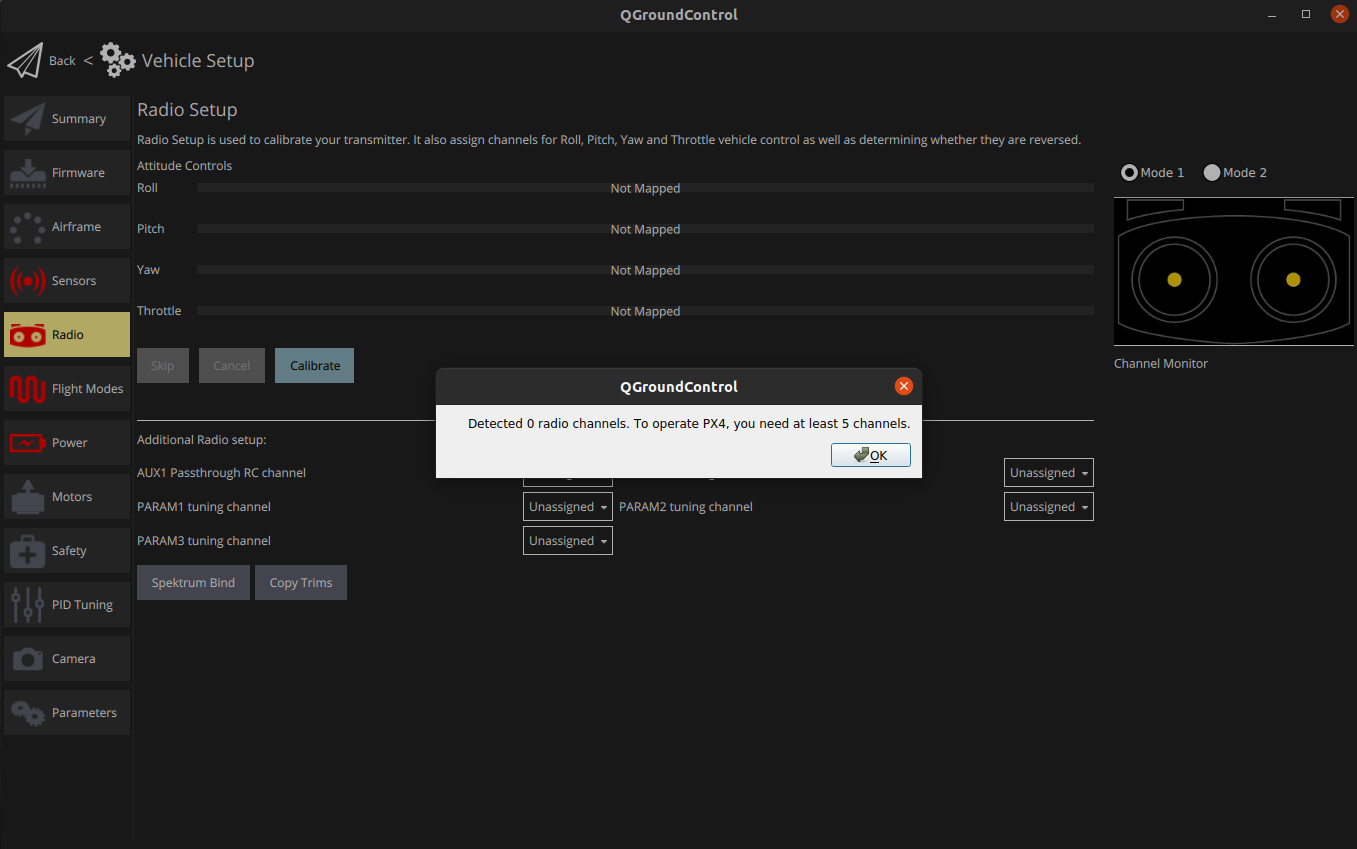
Task: Click the Back link at top left
Action: [x=62, y=61]
